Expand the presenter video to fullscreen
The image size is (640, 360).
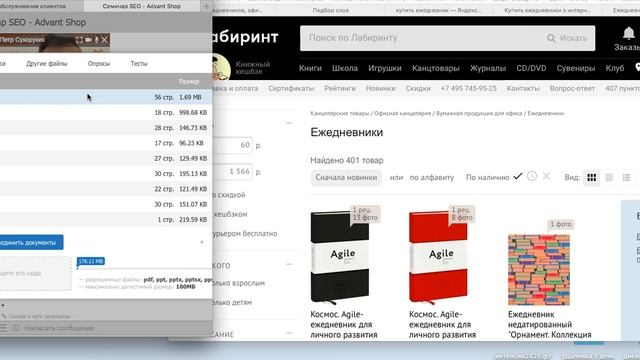(79, 40)
